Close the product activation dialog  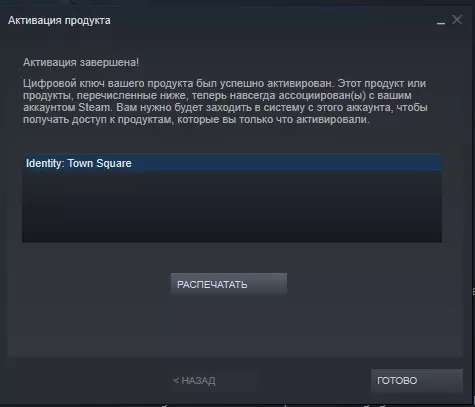click(x=457, y=20)
